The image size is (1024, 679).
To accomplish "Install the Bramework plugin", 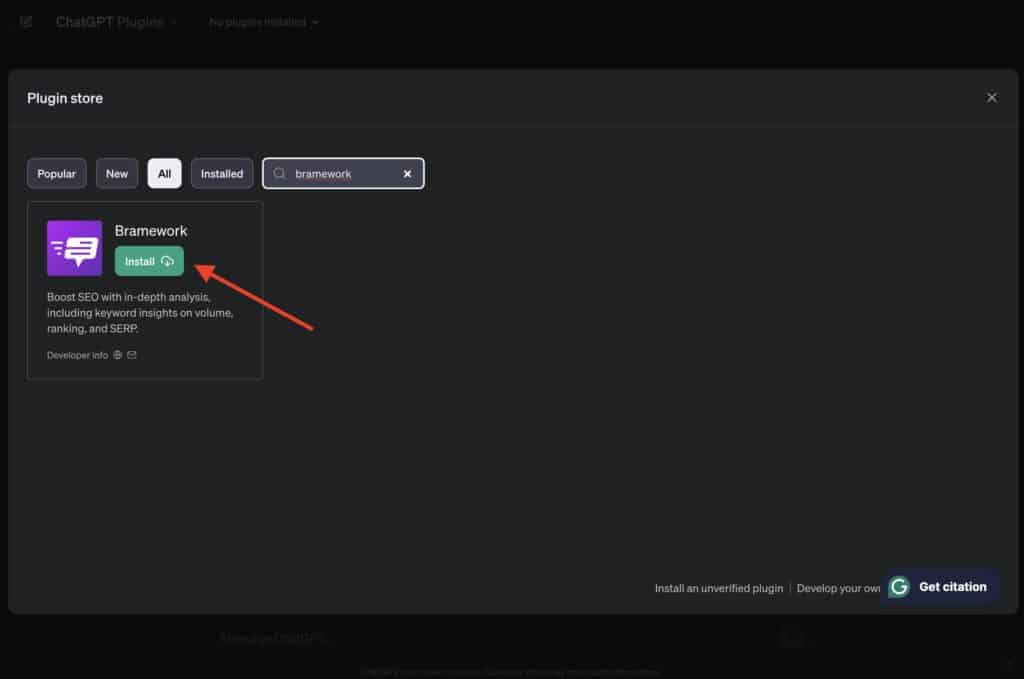I will (149, 261).
